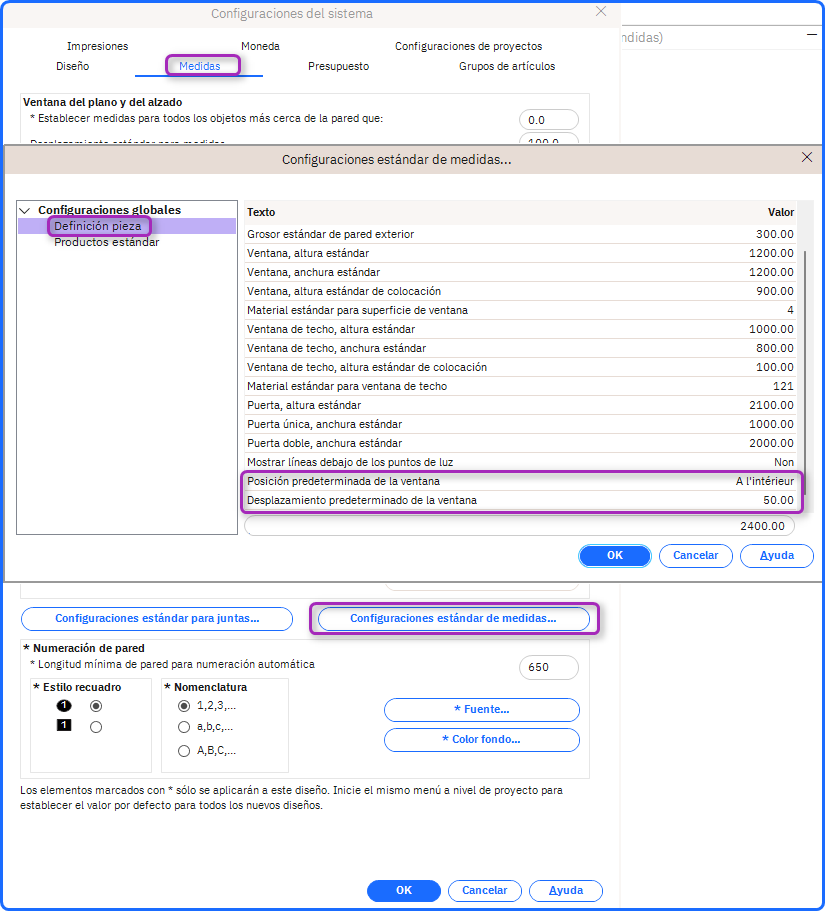The image size is (825, 911).
Task: Select the Puerta doble, anchura estándar row
Action: [520, 443]
